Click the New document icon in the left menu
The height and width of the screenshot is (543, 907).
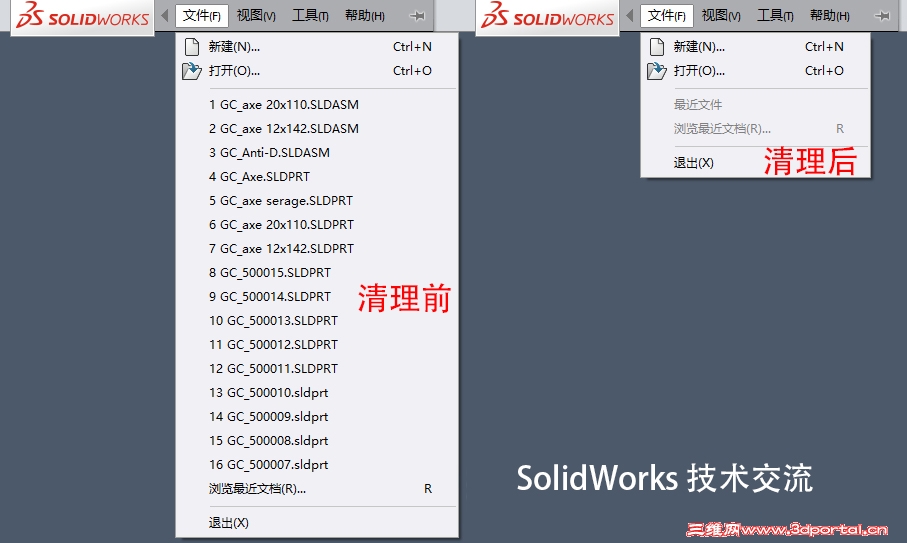pyautogui.click(x=192, y=47)
